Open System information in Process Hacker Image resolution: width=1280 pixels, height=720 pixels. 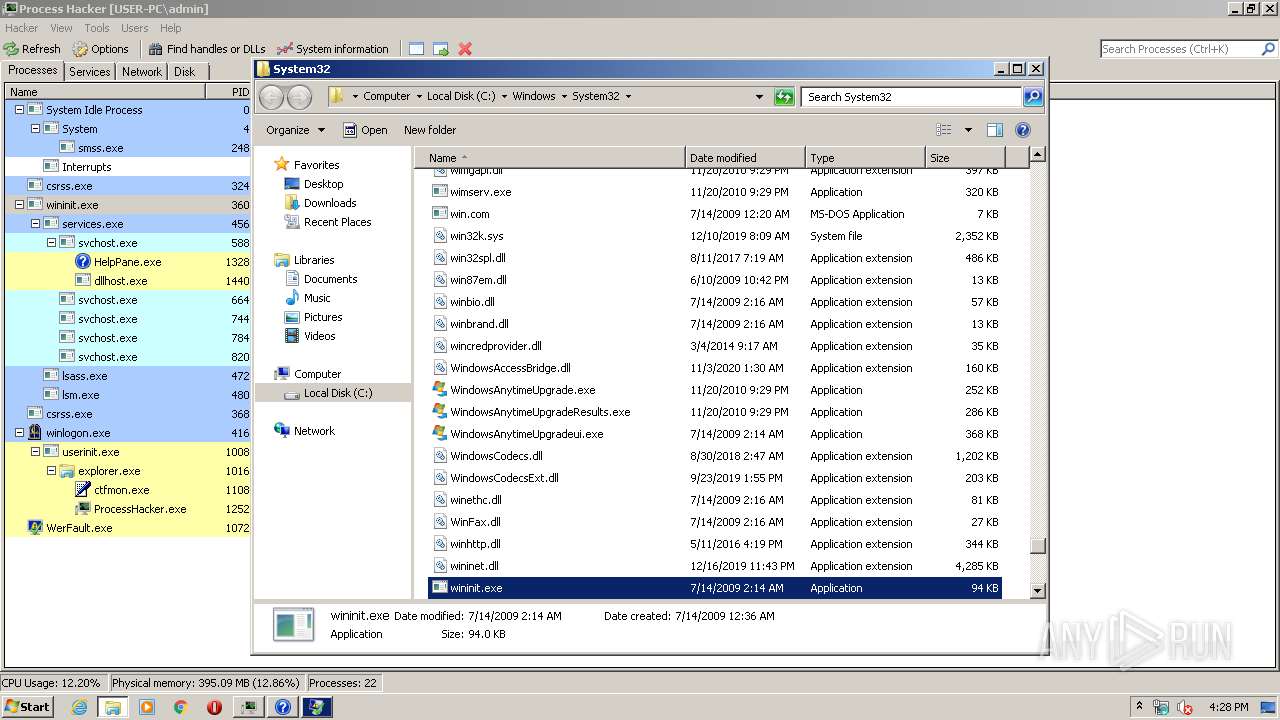(332, 48)
